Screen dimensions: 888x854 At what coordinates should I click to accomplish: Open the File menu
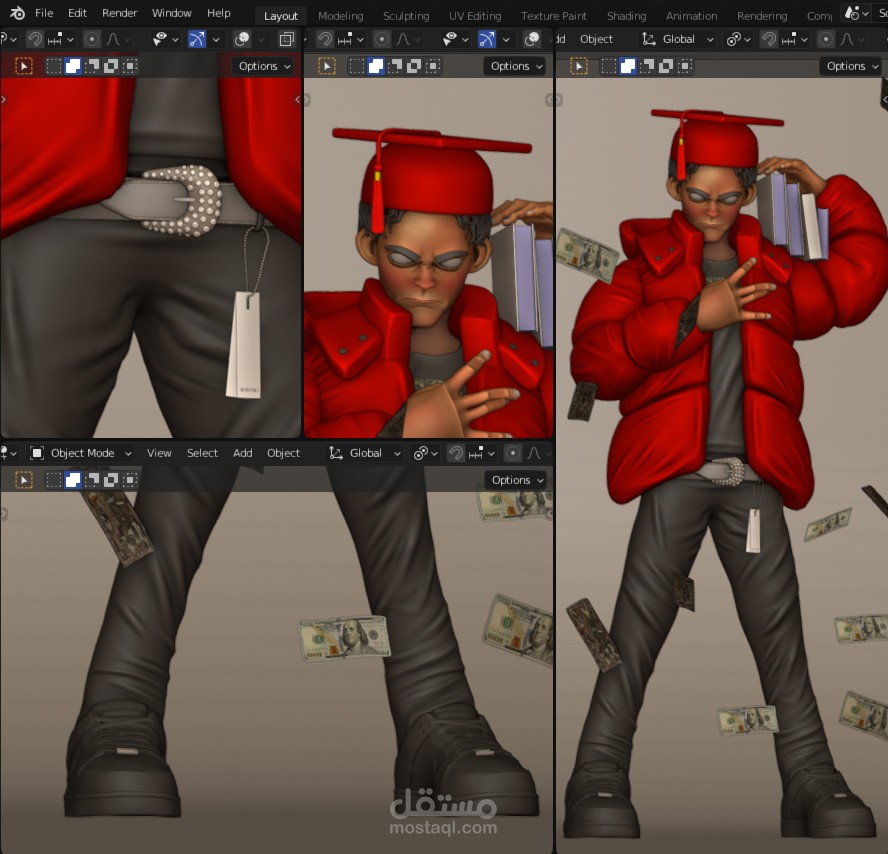pos(44,12)
